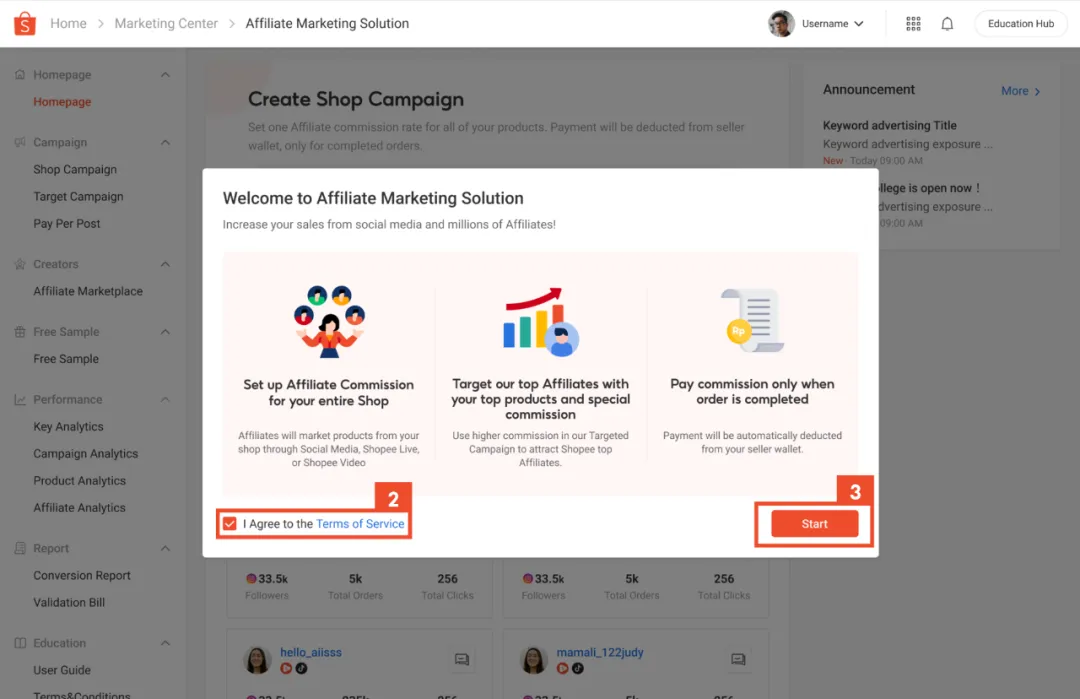
Task: Open chat icon for mamali_122judy
Action: [738, 659]
